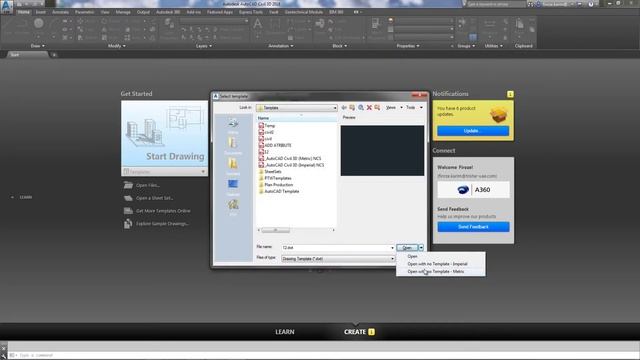Click the Help question mark icon
The width and height of the screenshot is (640, 360).
point(591,4)
